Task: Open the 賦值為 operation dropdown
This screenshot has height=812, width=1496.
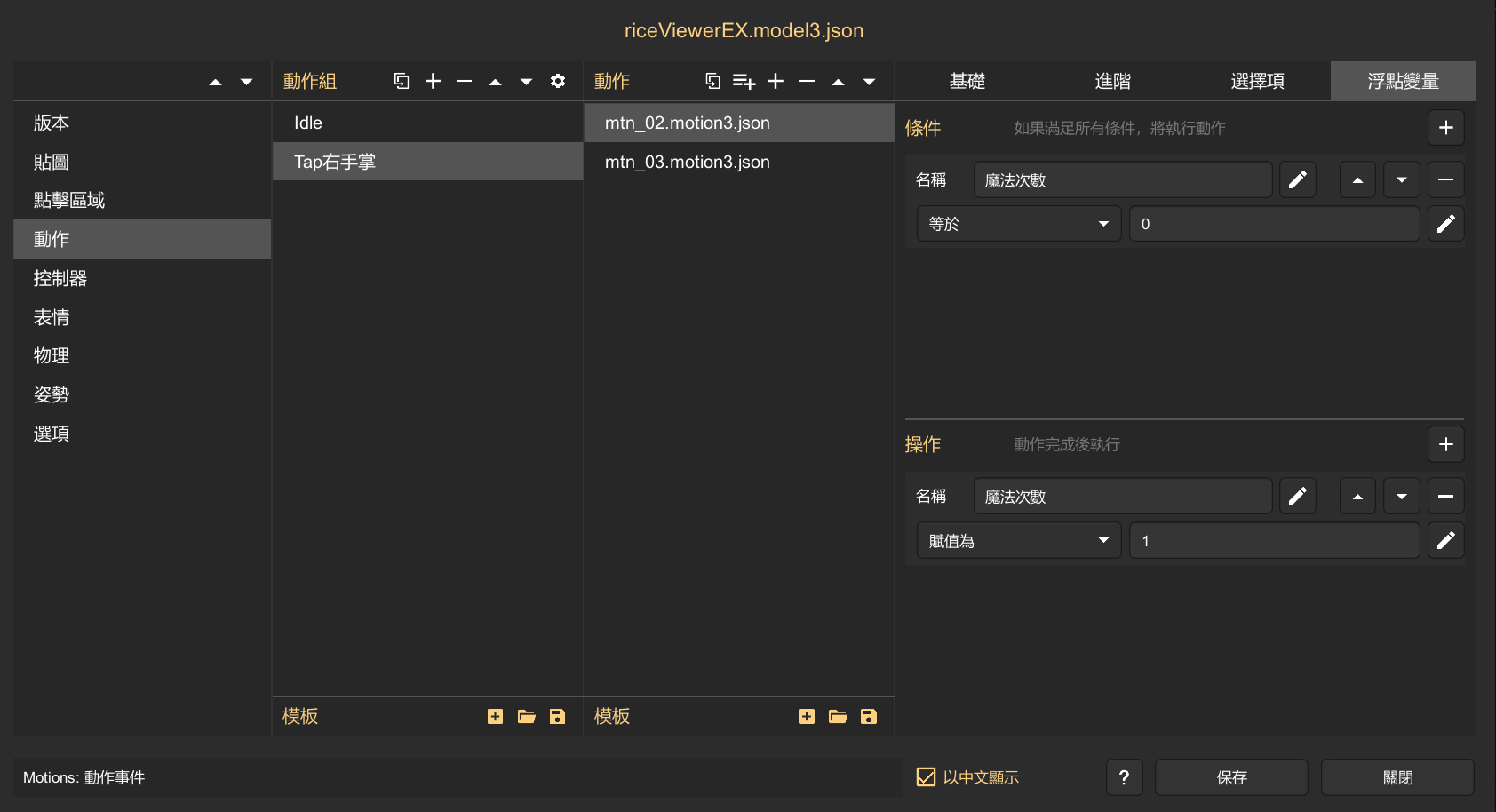Action: click(1018, 541)
